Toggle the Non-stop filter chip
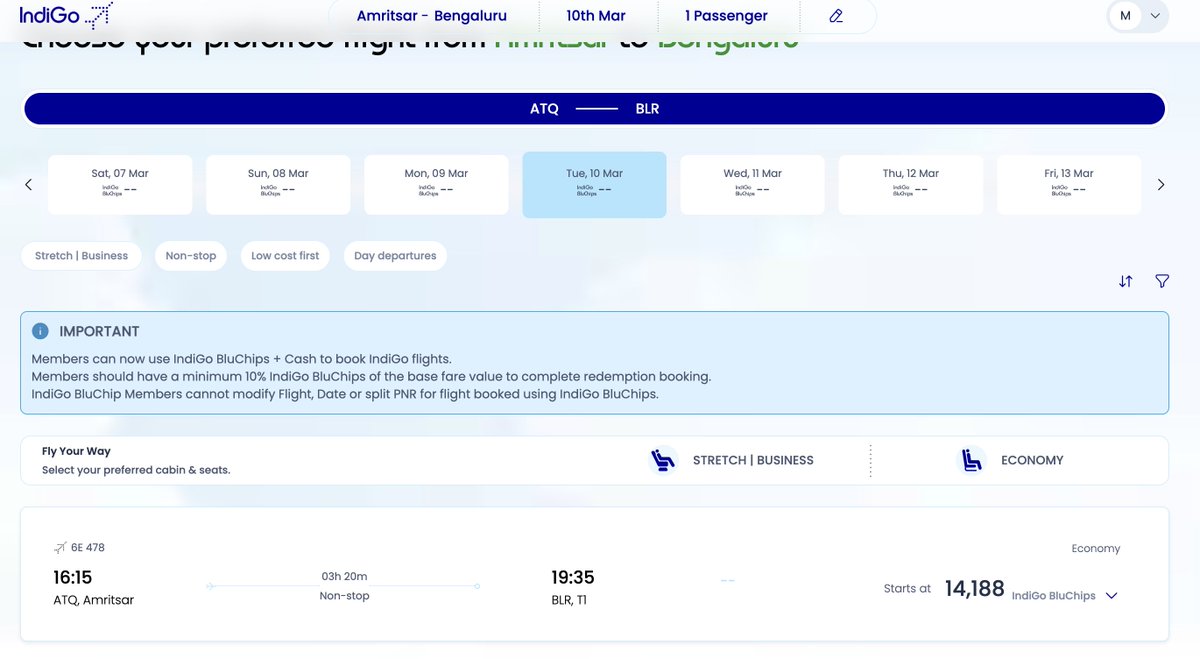Screen dimensions: 1200x659 [191, 256]
